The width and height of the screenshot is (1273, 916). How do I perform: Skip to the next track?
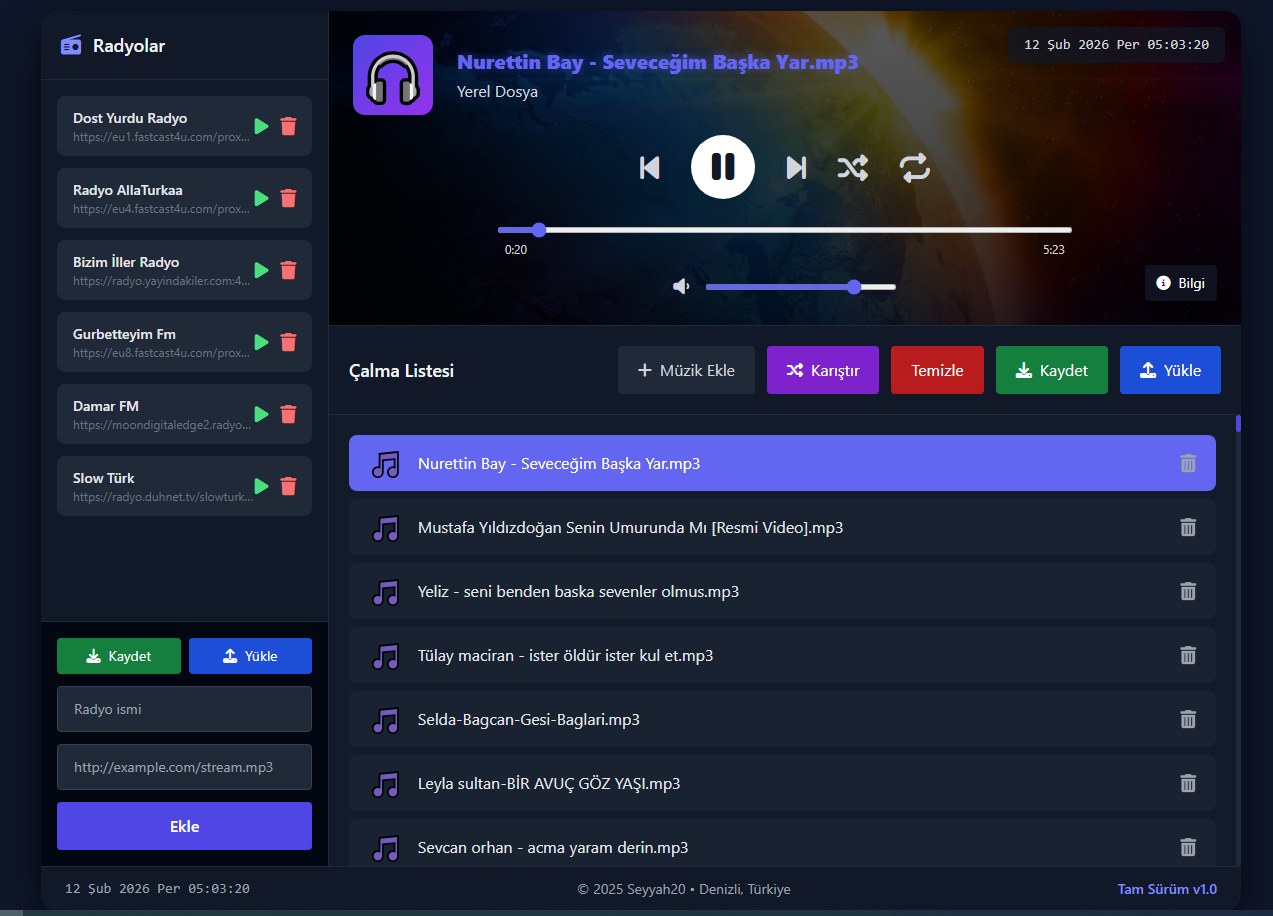pos(796,168)
